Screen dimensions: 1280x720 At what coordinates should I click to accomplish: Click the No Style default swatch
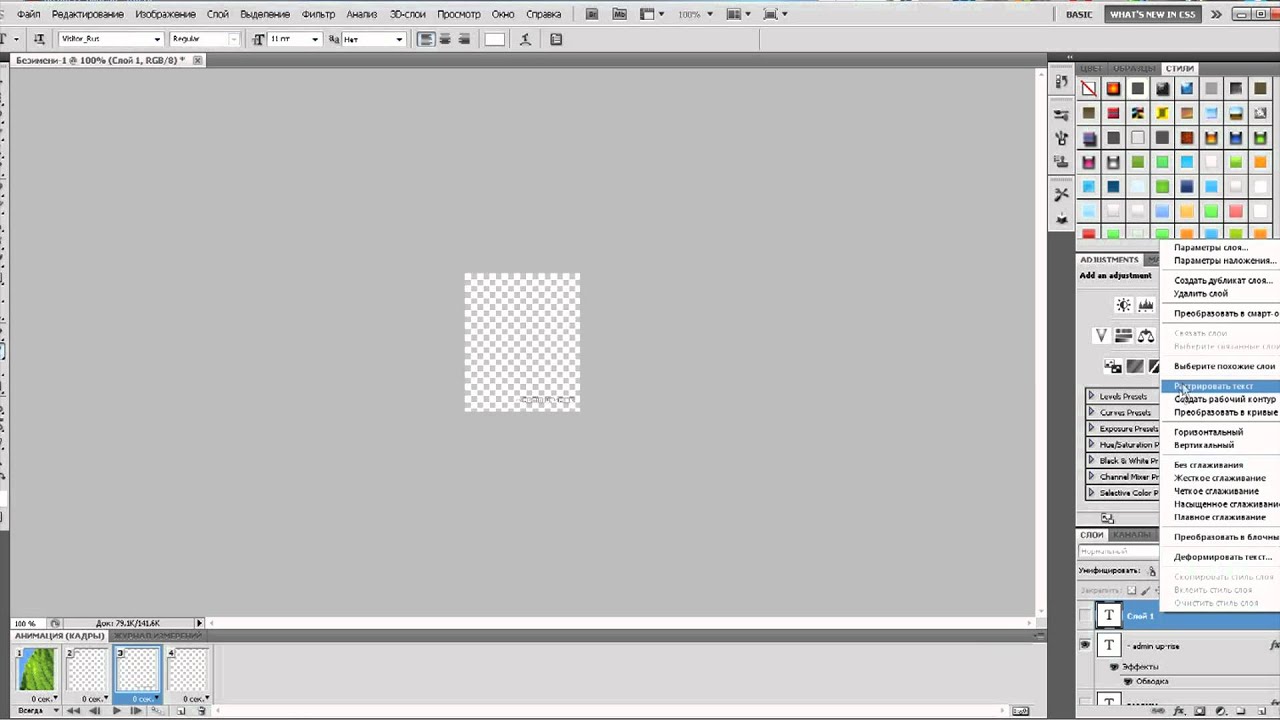click(1089, 89)
